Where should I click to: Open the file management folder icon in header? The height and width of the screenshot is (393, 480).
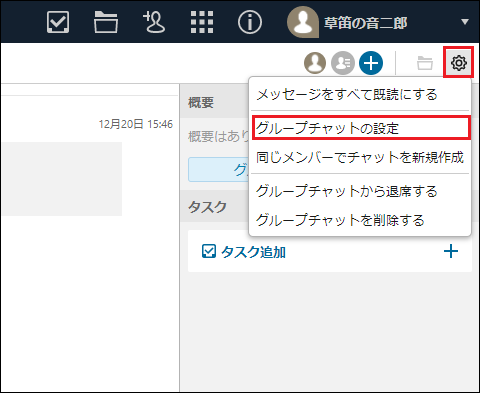coord(106,22)
